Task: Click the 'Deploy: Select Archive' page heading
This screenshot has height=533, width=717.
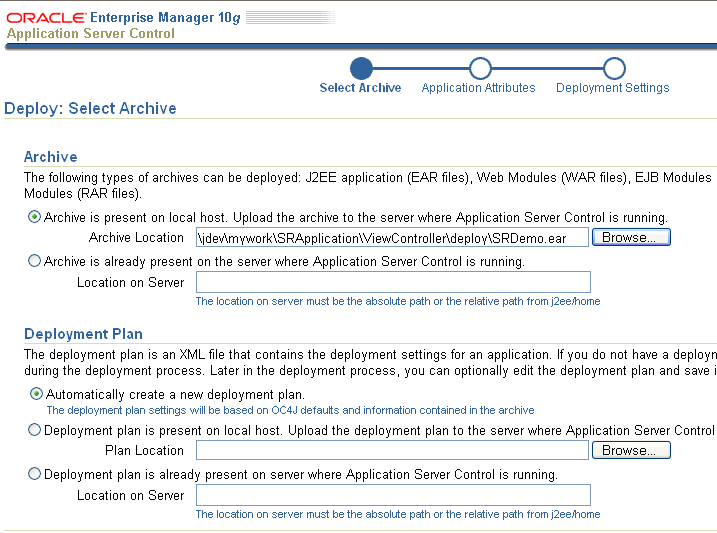Action: (91, 108)
